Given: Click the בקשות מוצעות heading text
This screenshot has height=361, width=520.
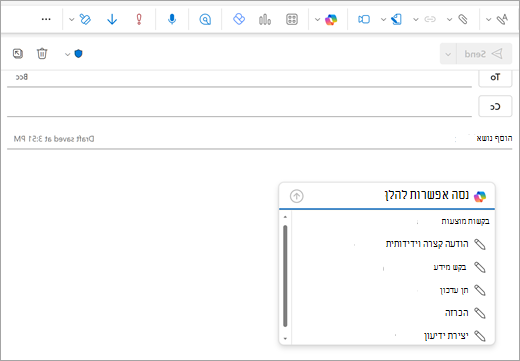Looking at the screenshot, I should tap(465, 221).
